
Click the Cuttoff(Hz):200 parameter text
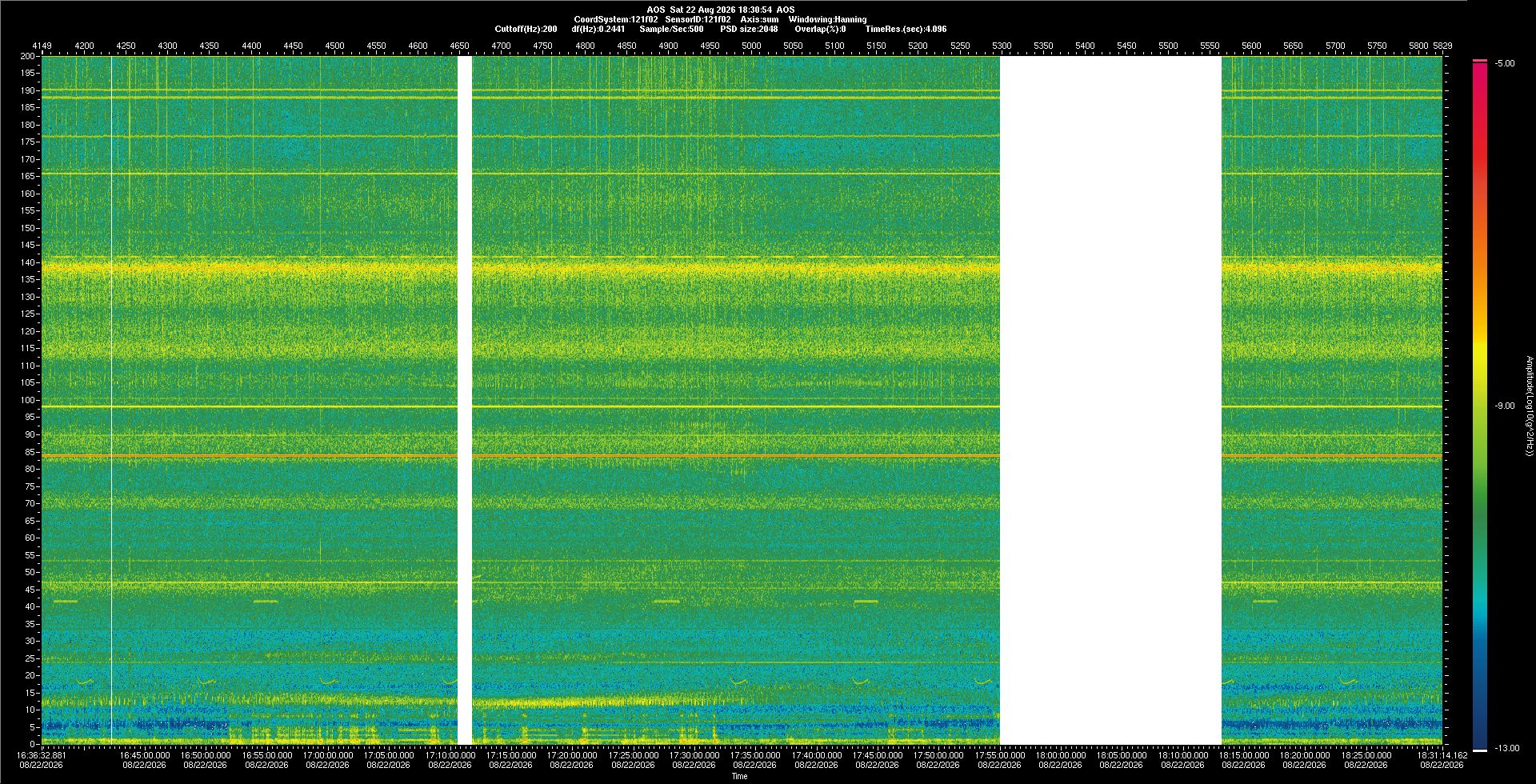(526, 29)
